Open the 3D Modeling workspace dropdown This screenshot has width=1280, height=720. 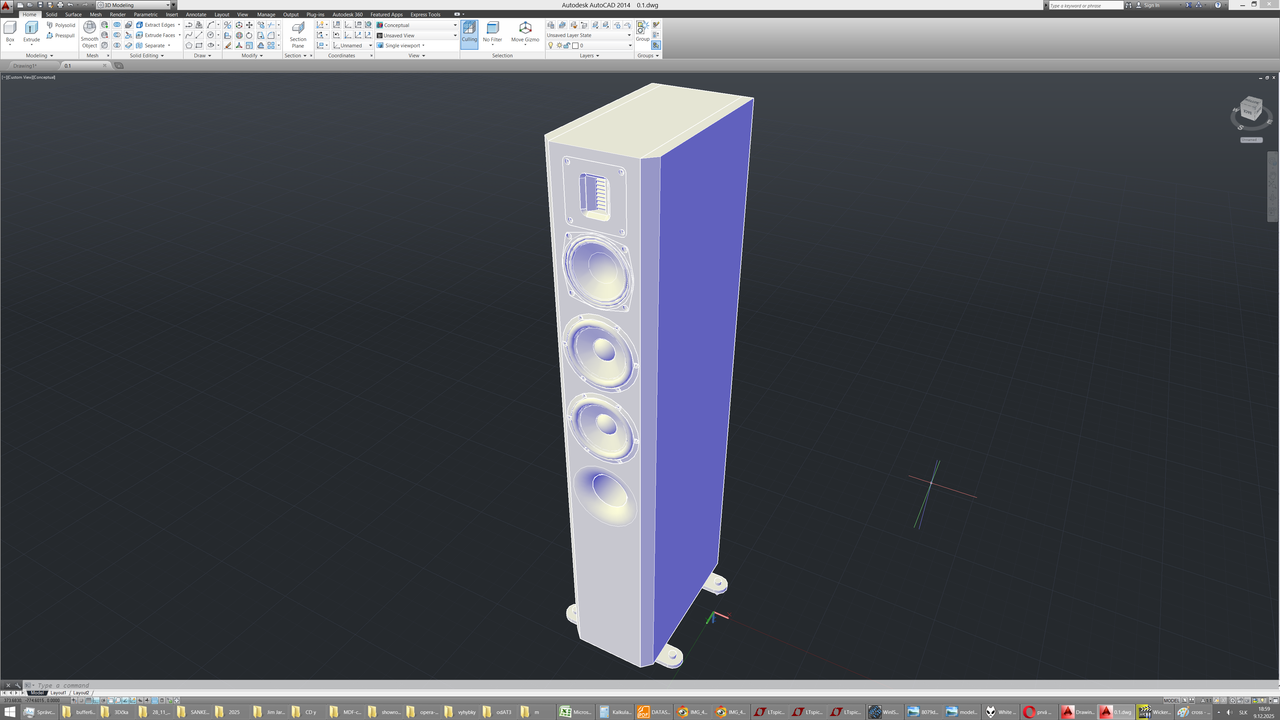point(135,5)
